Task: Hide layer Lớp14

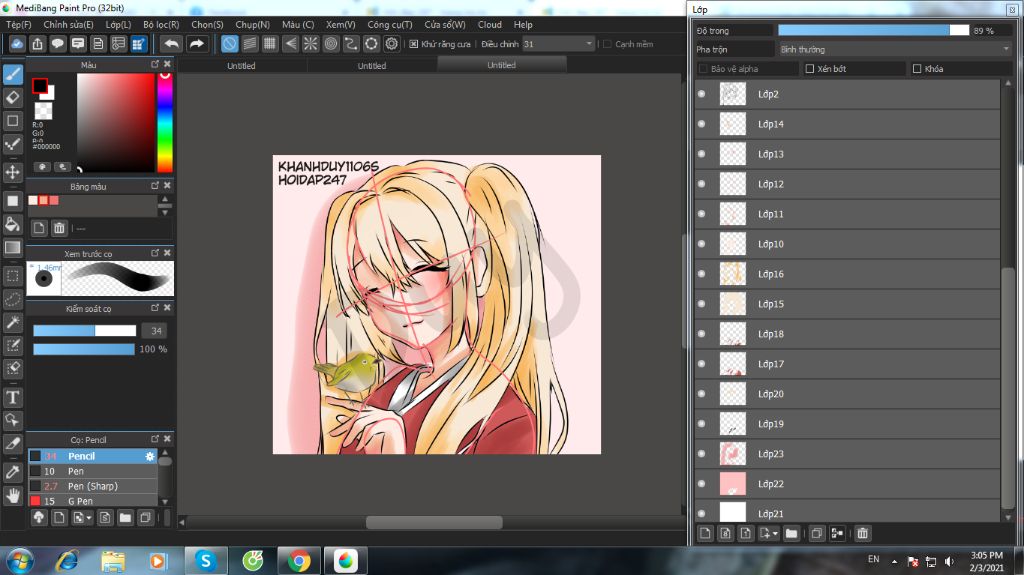Action: pos(702,124)
